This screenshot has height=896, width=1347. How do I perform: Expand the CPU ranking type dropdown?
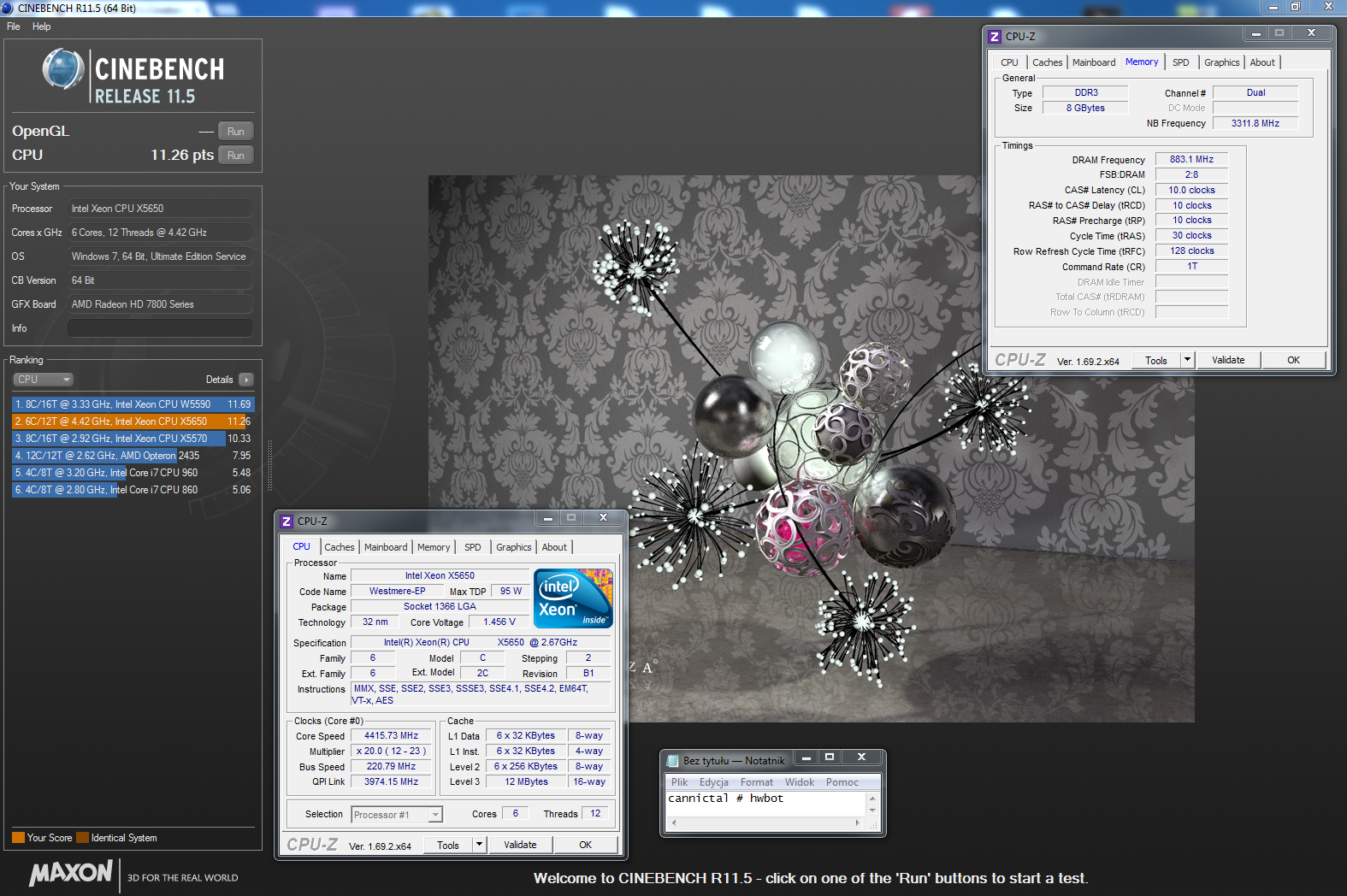43,380
